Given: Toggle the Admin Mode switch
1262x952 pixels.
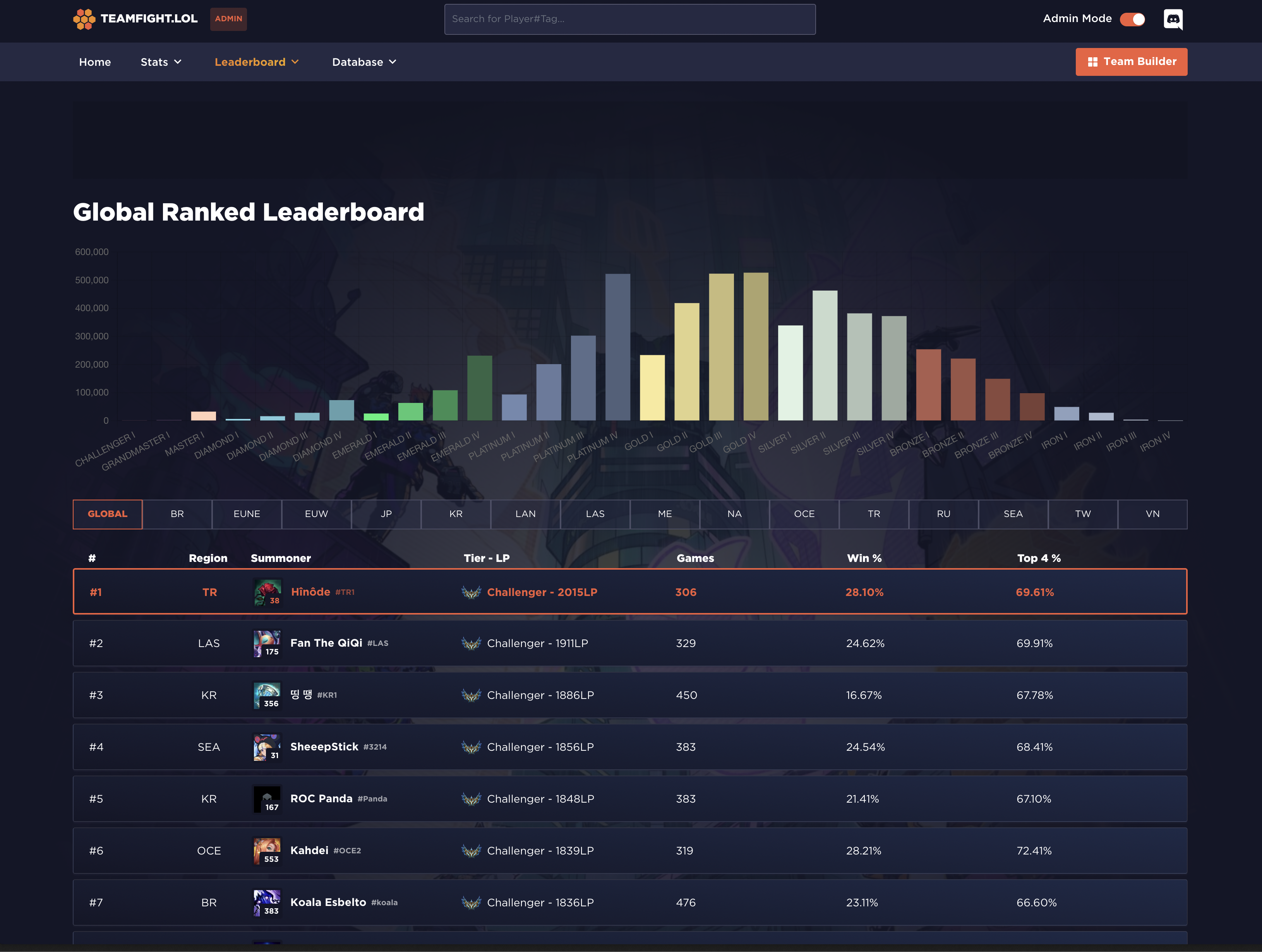Looking at the screenshot, I should [1132, 19].
